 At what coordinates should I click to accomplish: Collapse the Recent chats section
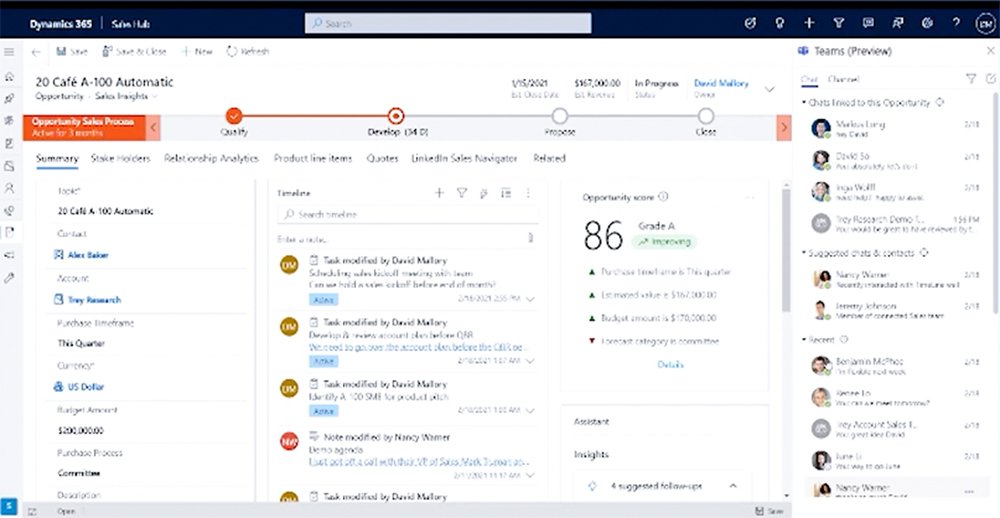(804, 340)
